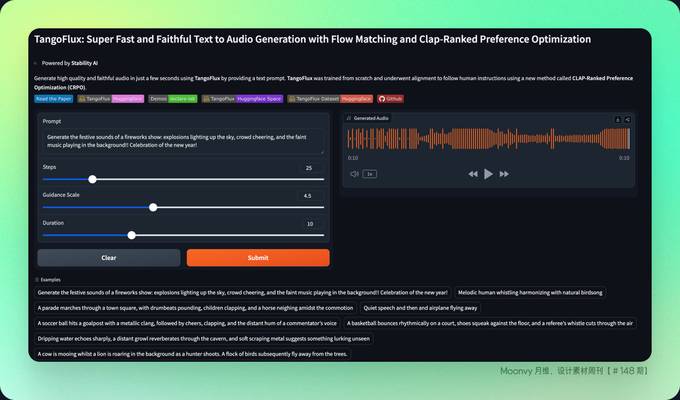The image size is (680, 400).
Task: Select the Melodic human whistling example
Action: (x=530, y=293)
